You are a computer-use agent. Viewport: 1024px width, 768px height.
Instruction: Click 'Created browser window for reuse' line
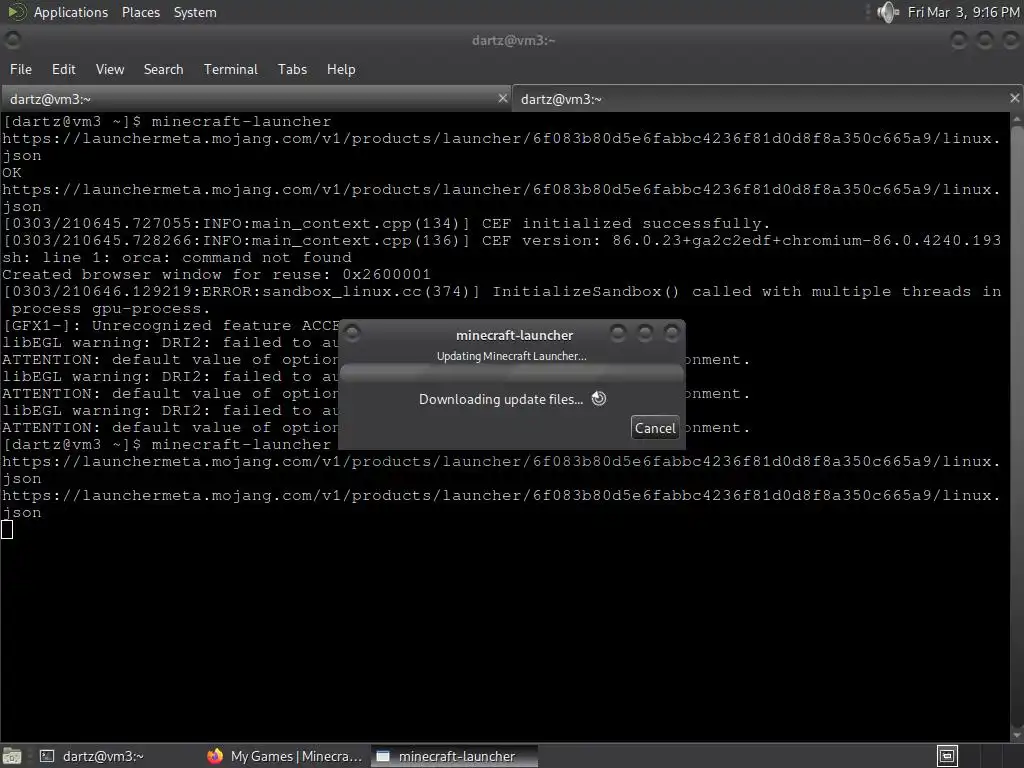[x=216, y=274]
